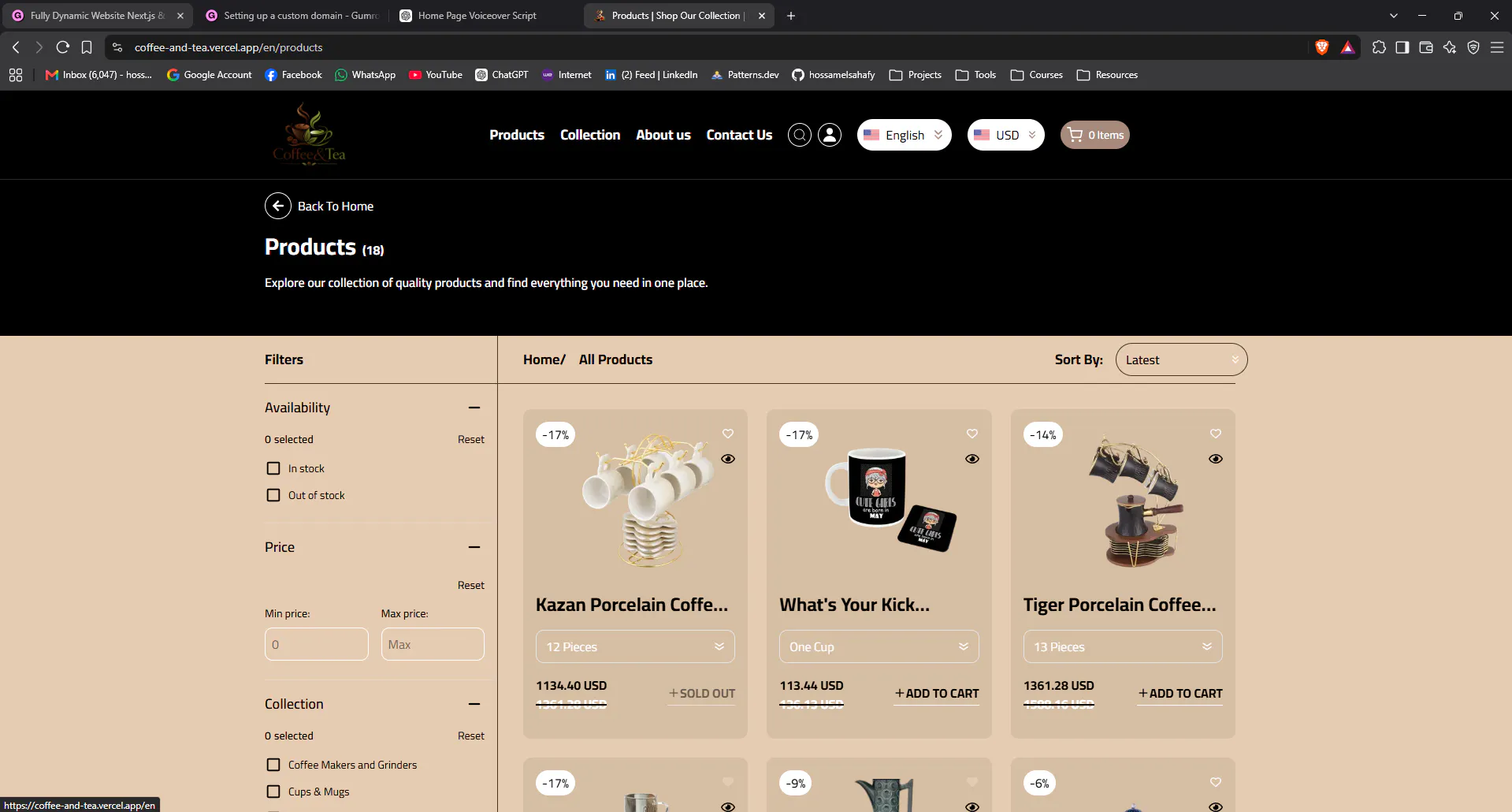The height and width of the screenshot is (812, 1512).
Task: Check the Out of stock filter
Action: 273,495
